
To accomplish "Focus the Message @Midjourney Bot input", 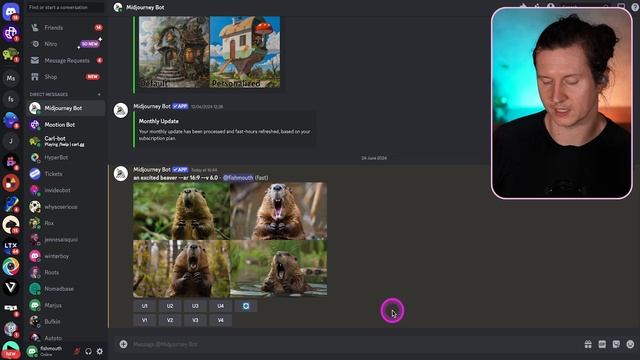I will click(x=351, y=344).
